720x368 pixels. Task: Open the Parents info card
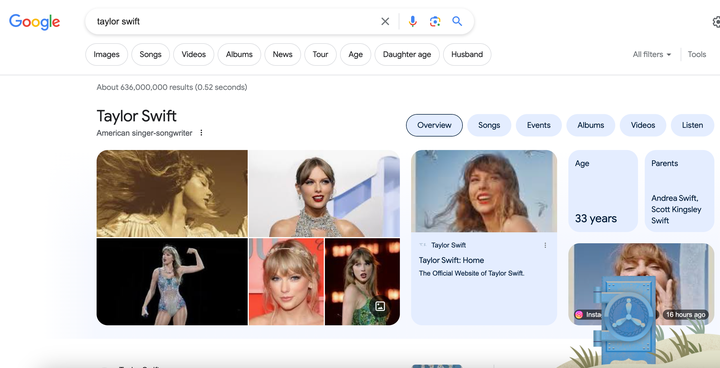coord(680,191)
